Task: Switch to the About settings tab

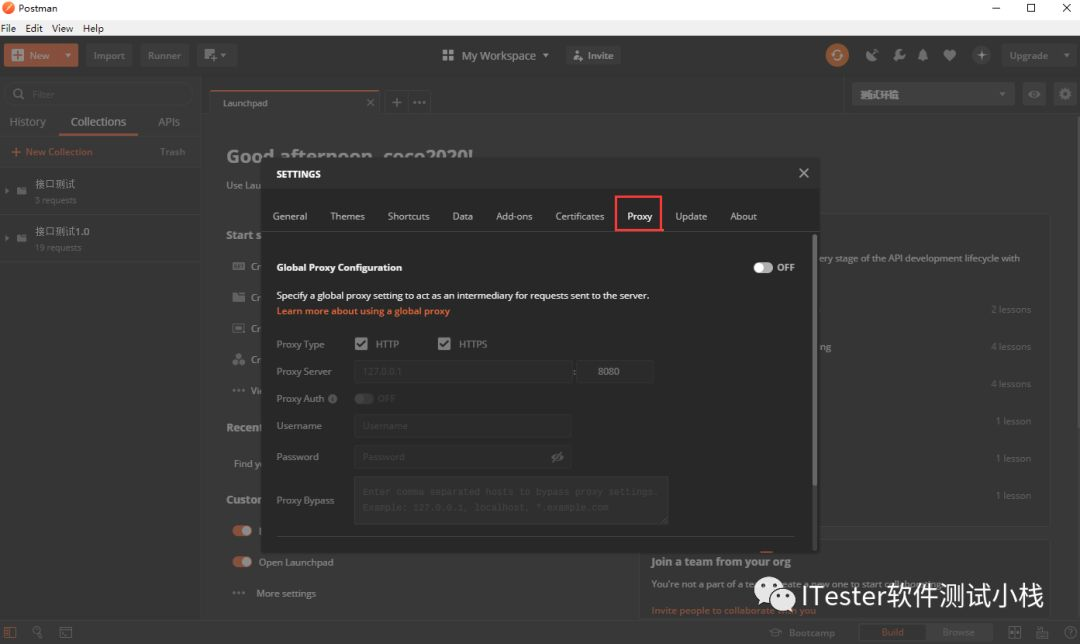Action: click(x=743, y=216)
